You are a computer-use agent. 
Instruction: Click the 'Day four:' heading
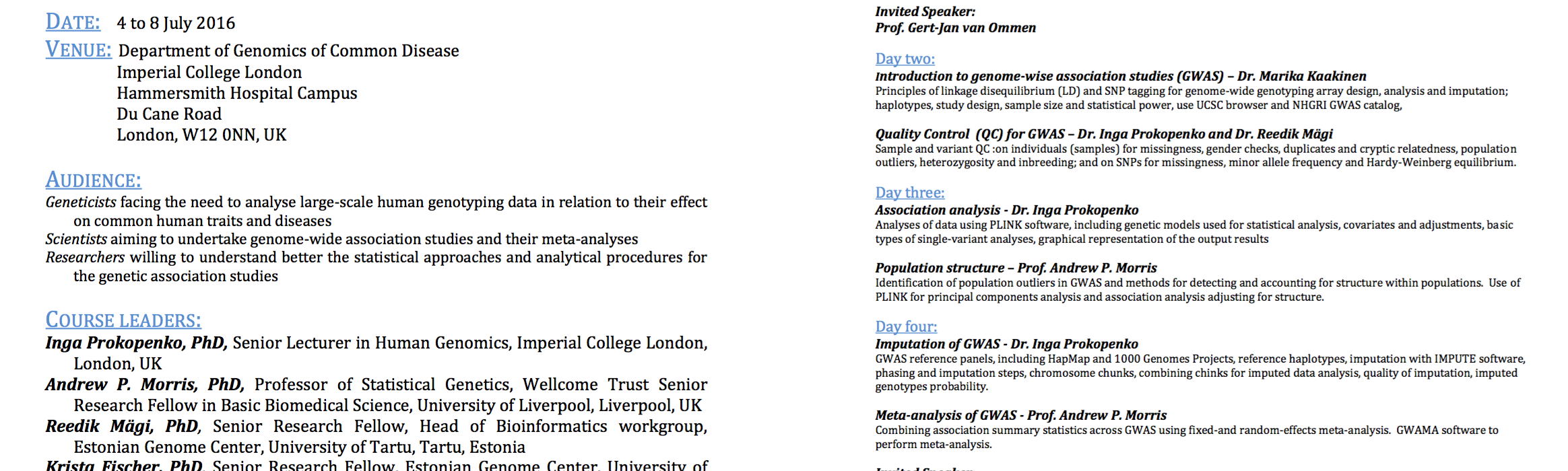click(906, 327)
